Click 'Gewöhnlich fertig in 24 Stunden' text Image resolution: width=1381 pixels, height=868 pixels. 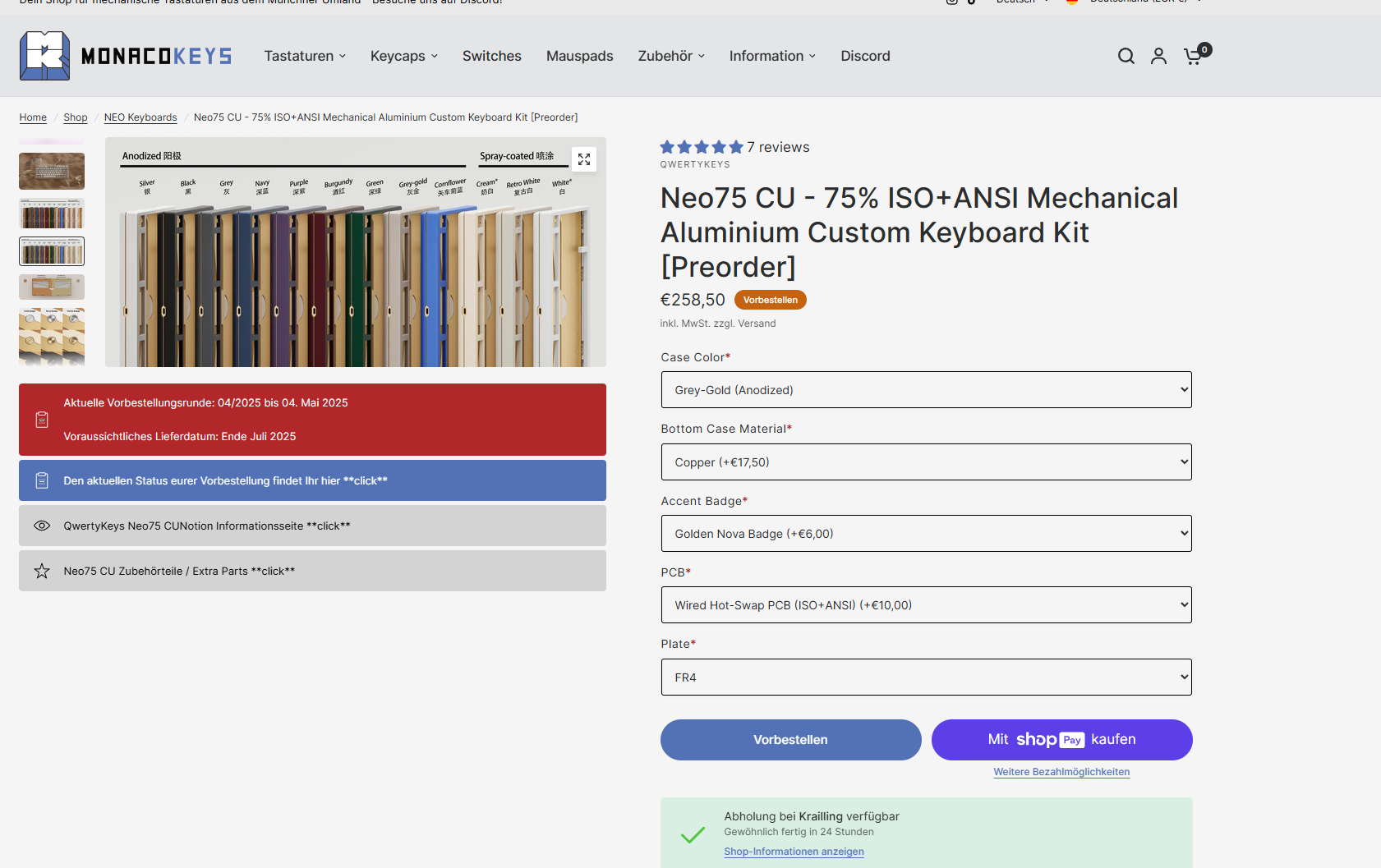point(799,832)
